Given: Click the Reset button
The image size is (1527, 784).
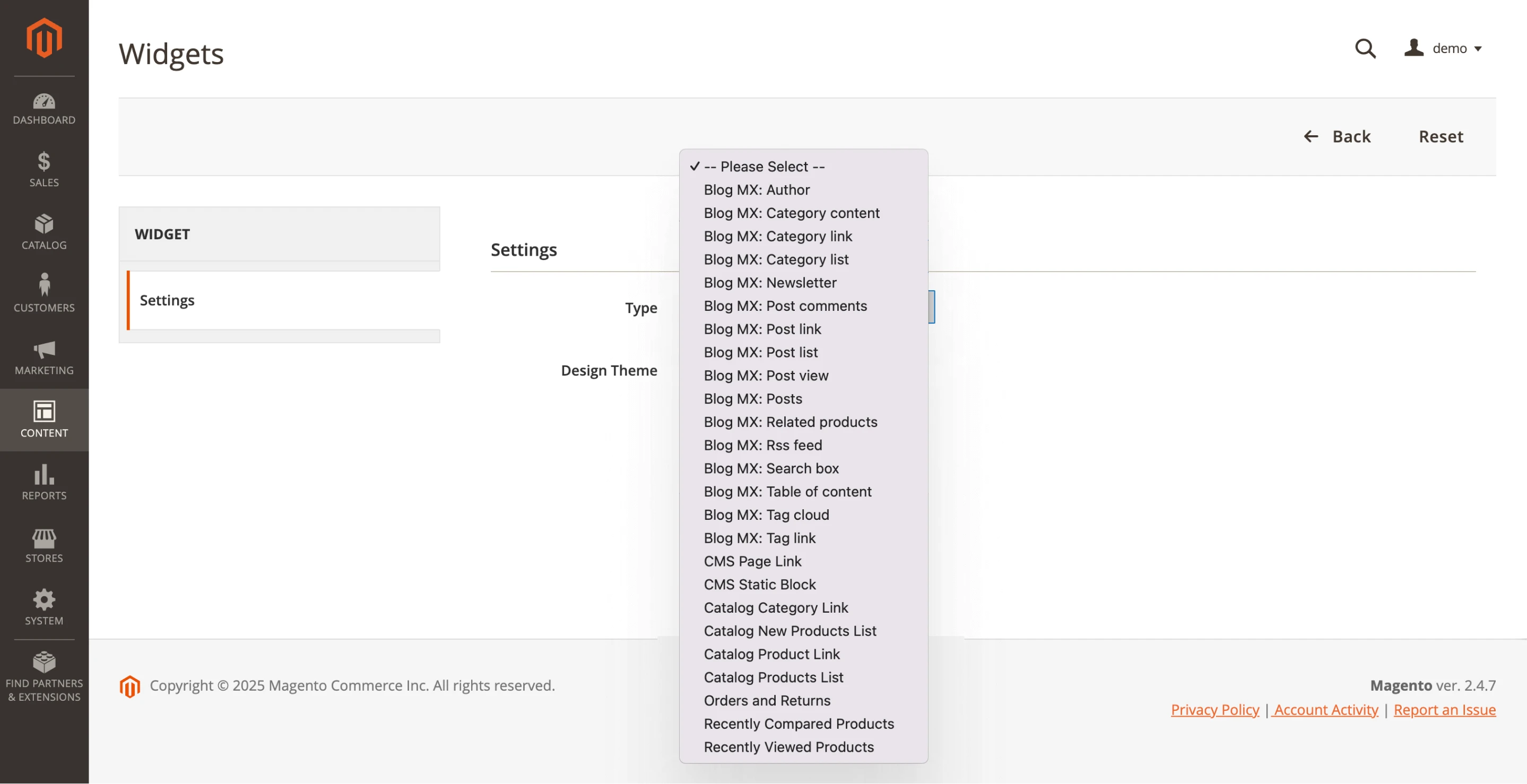Looking at the screenshot, I should 1441,136.
